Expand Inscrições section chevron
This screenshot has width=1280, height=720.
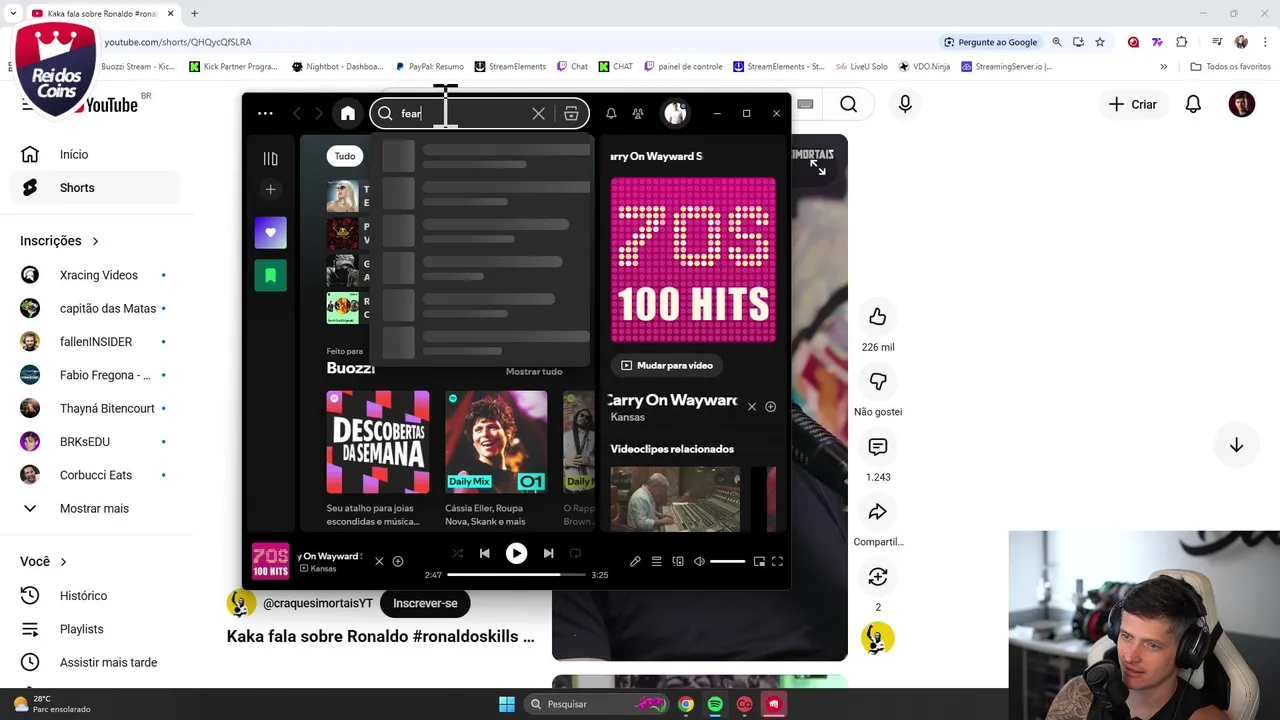95,241
